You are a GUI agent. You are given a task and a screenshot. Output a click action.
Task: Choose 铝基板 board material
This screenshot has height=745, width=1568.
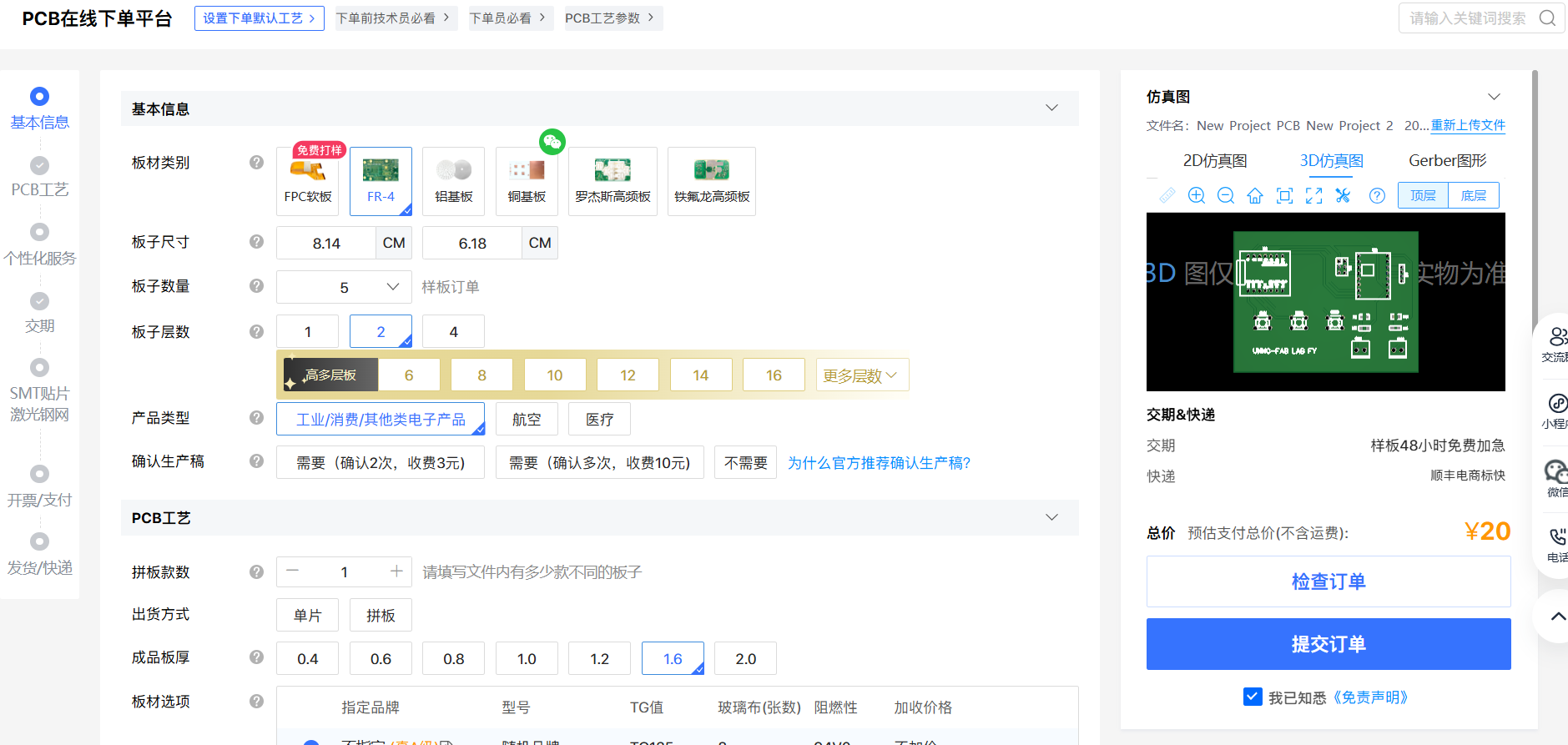click(454, 181)
